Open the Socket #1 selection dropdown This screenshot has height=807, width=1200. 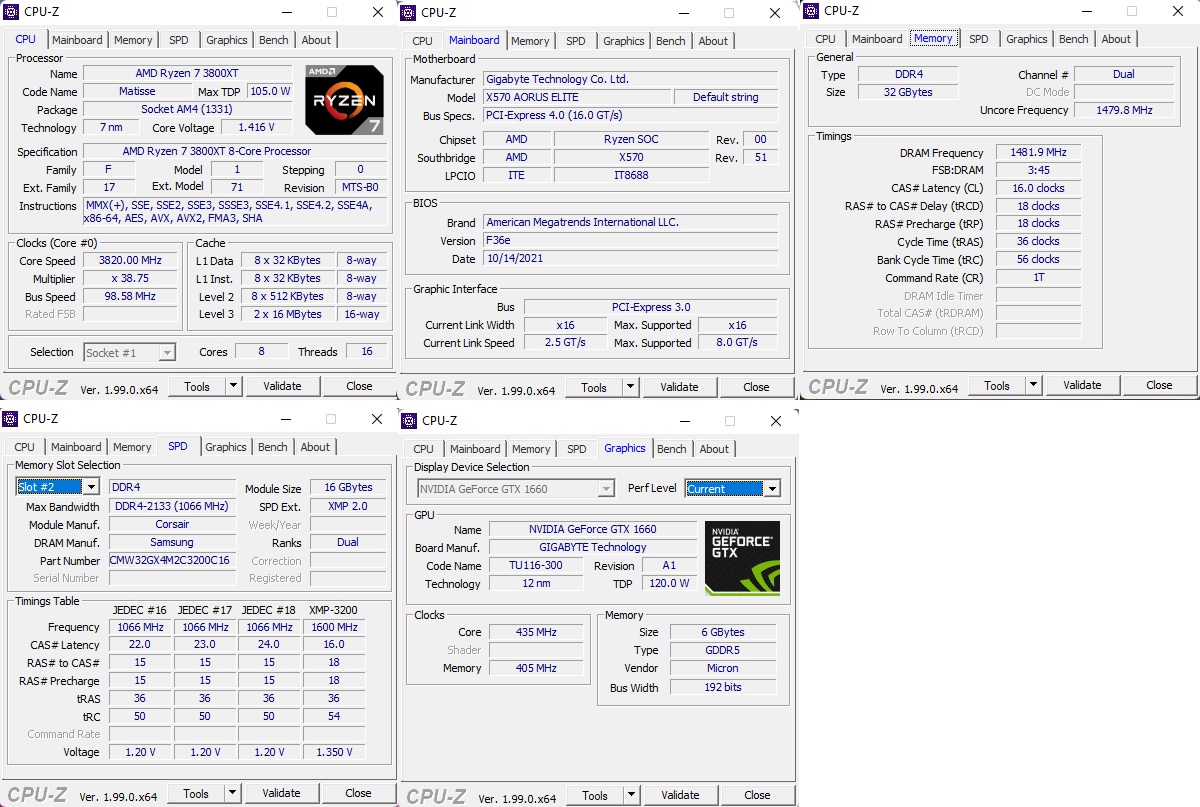tap(167, 352)
